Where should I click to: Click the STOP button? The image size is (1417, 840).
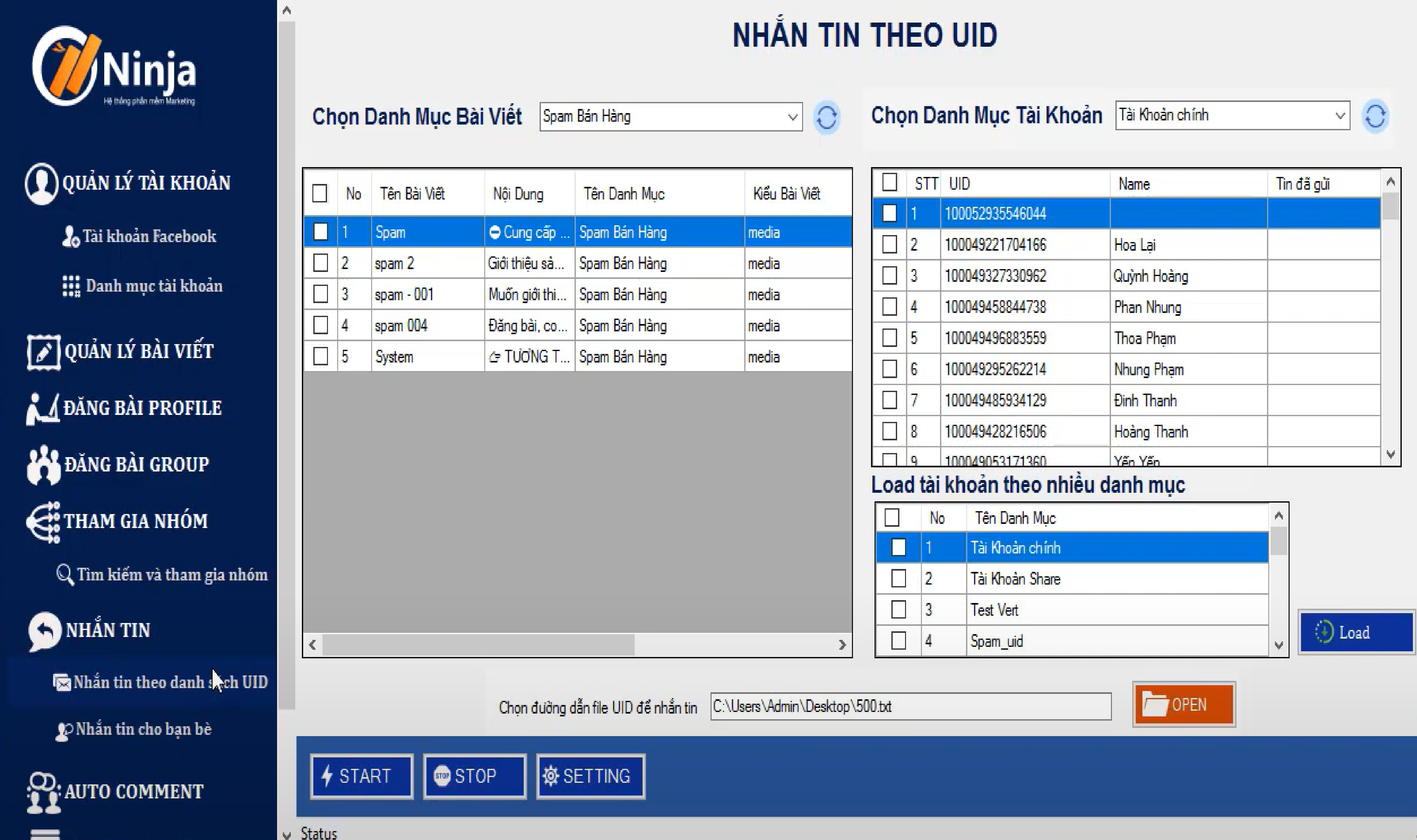(x=475, y=776)
